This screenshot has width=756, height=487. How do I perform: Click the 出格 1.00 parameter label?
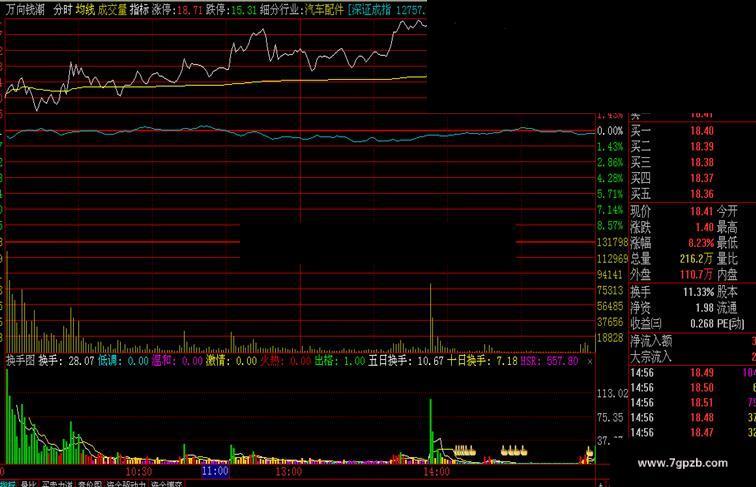click(339, 361)
